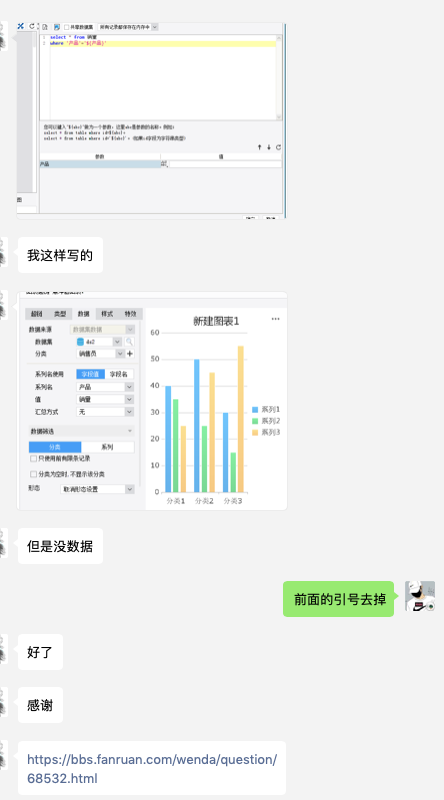The height and width of the screenshot is (800, 444).
Task: Check 只使用前几条记录 option
Action: (x=34, y=459)
